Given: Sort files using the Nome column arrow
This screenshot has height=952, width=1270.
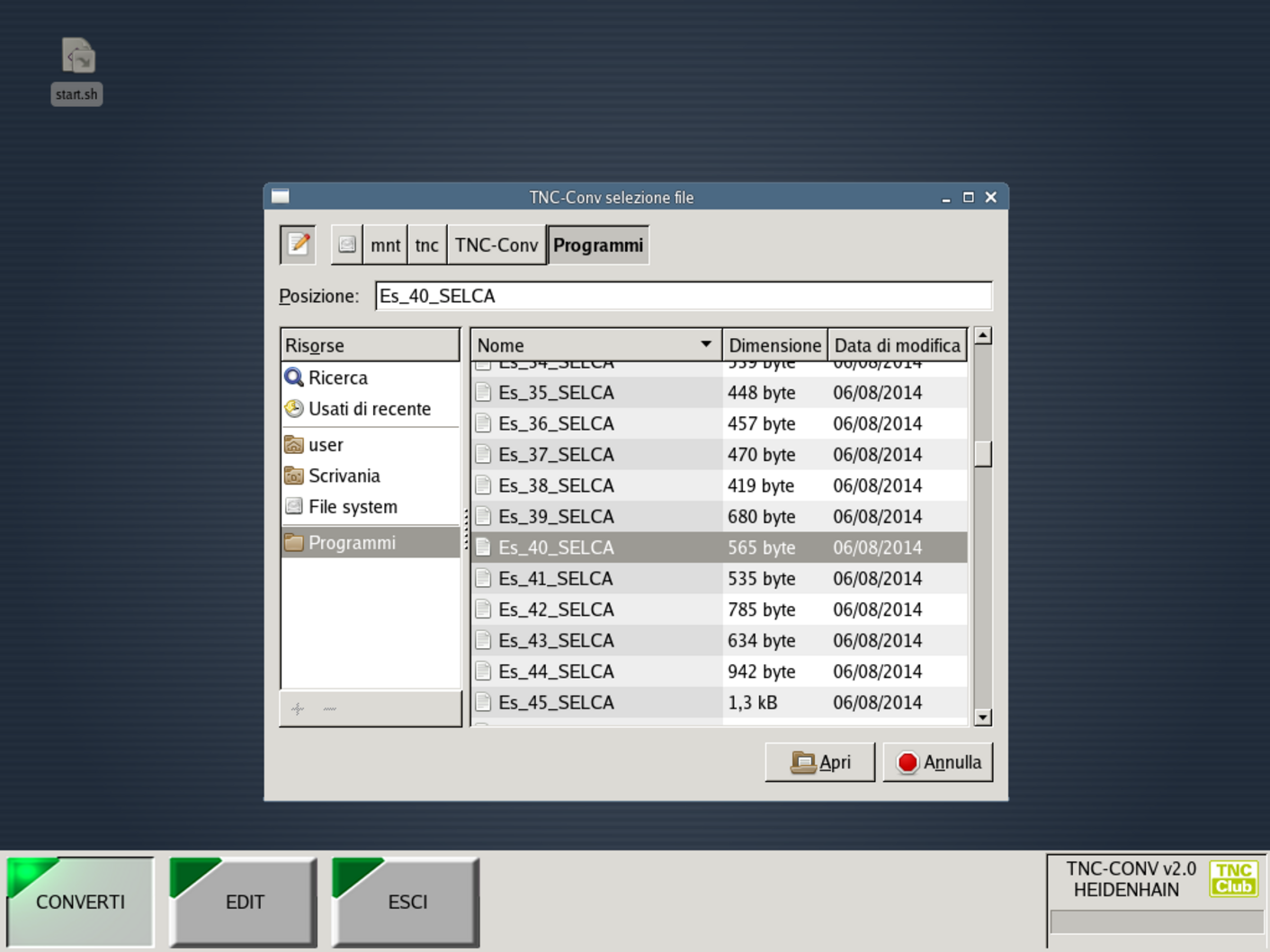Looking at the screenshot, I should click(705, 345).
